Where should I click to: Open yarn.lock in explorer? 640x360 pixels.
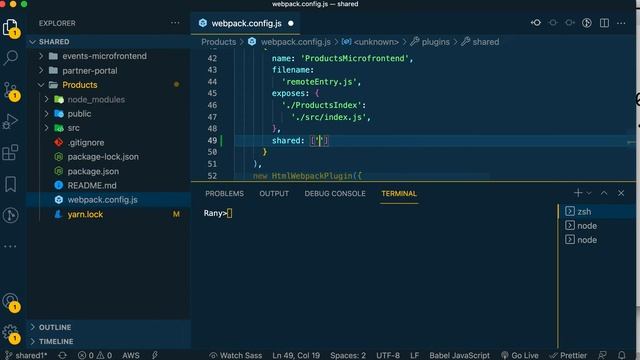click(85, 214)
